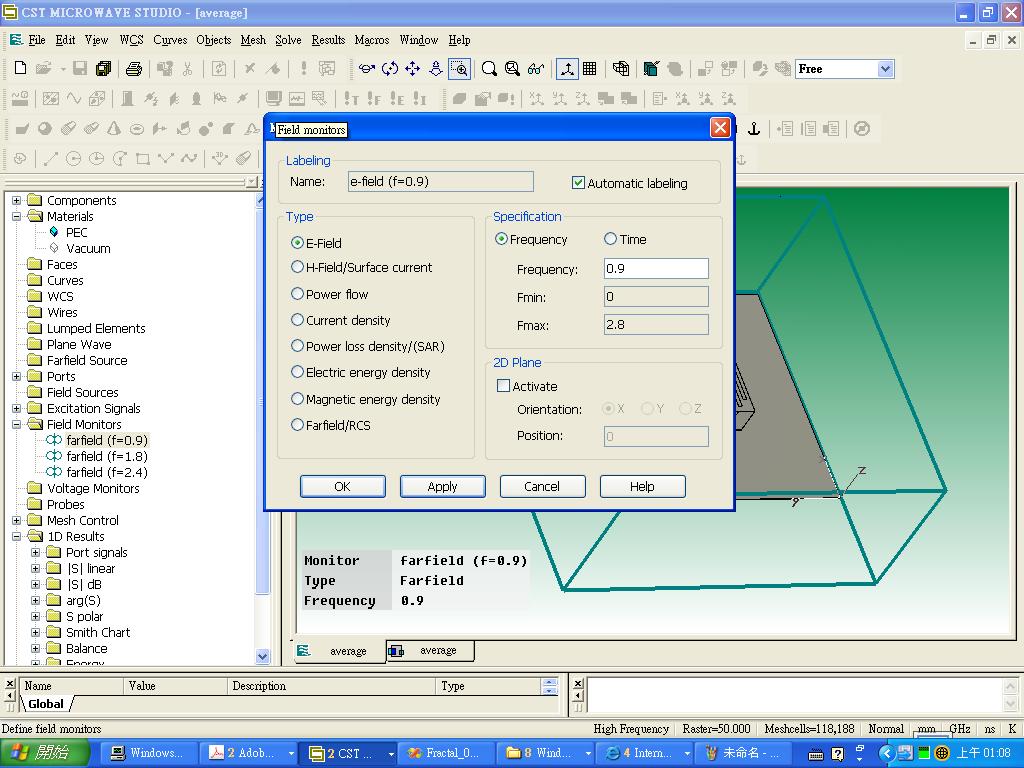
Task: Click the Help button in dialog
Action: 642,487
